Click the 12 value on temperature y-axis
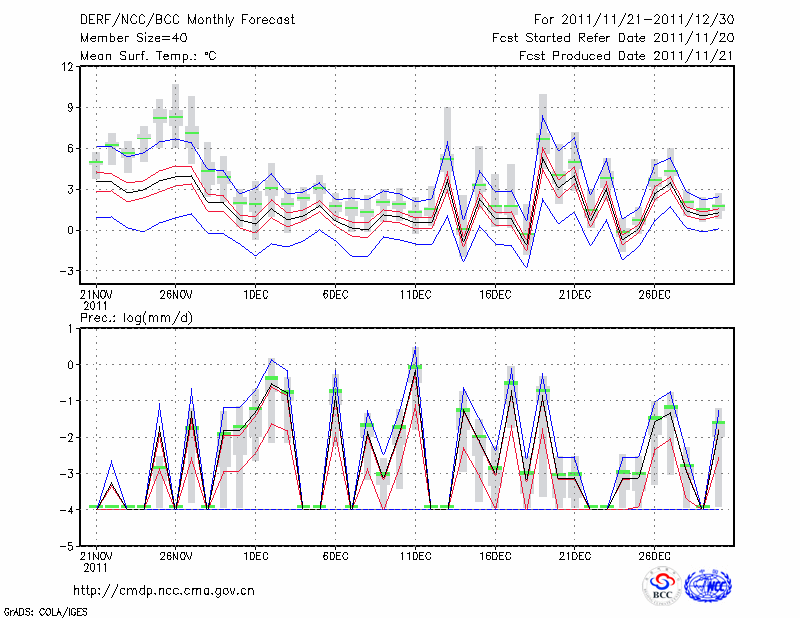Screen dimensions: 800x618 click(x=69, y=67)
